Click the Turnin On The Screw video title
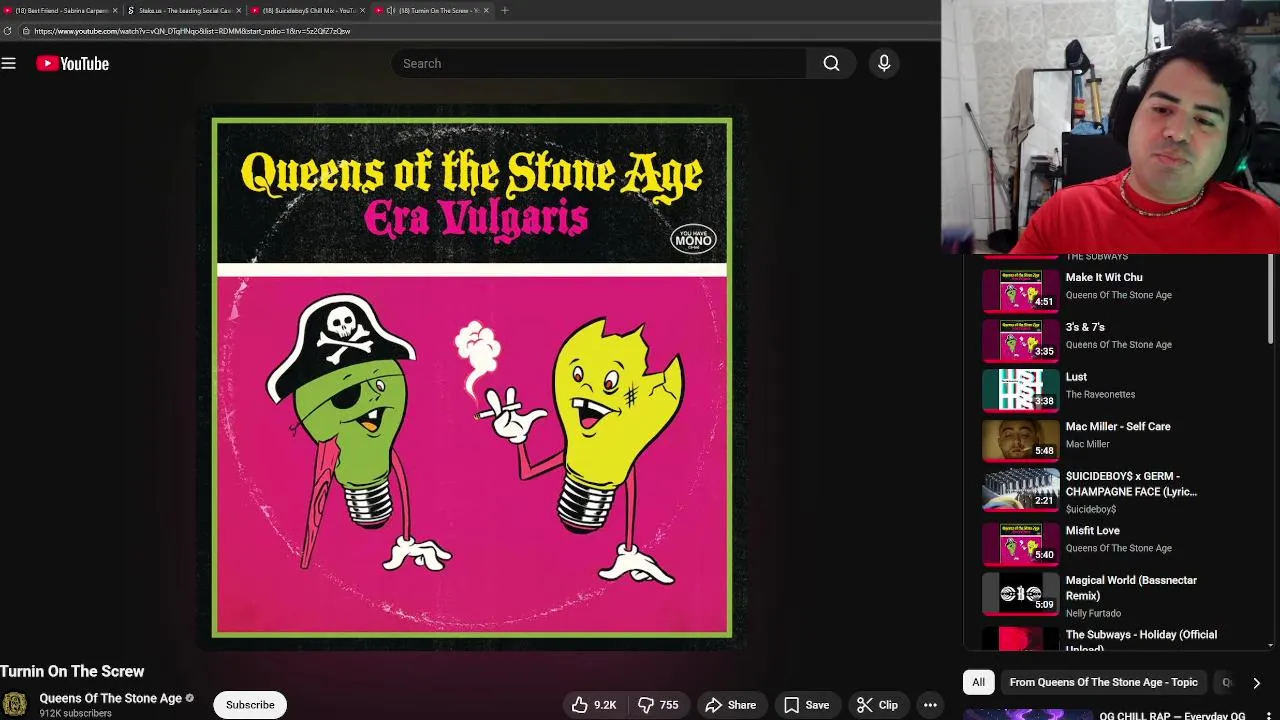Viewport: 1280px width, 720px height. coord(72,671)
